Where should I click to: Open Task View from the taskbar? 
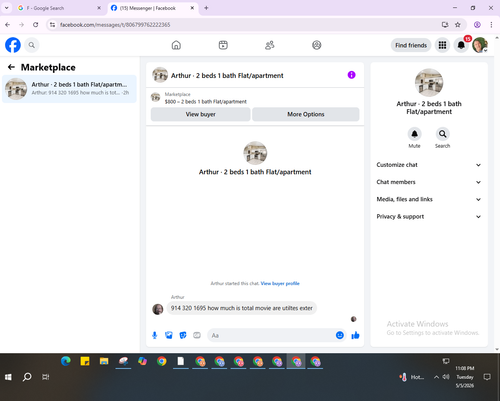click(46, 377)
